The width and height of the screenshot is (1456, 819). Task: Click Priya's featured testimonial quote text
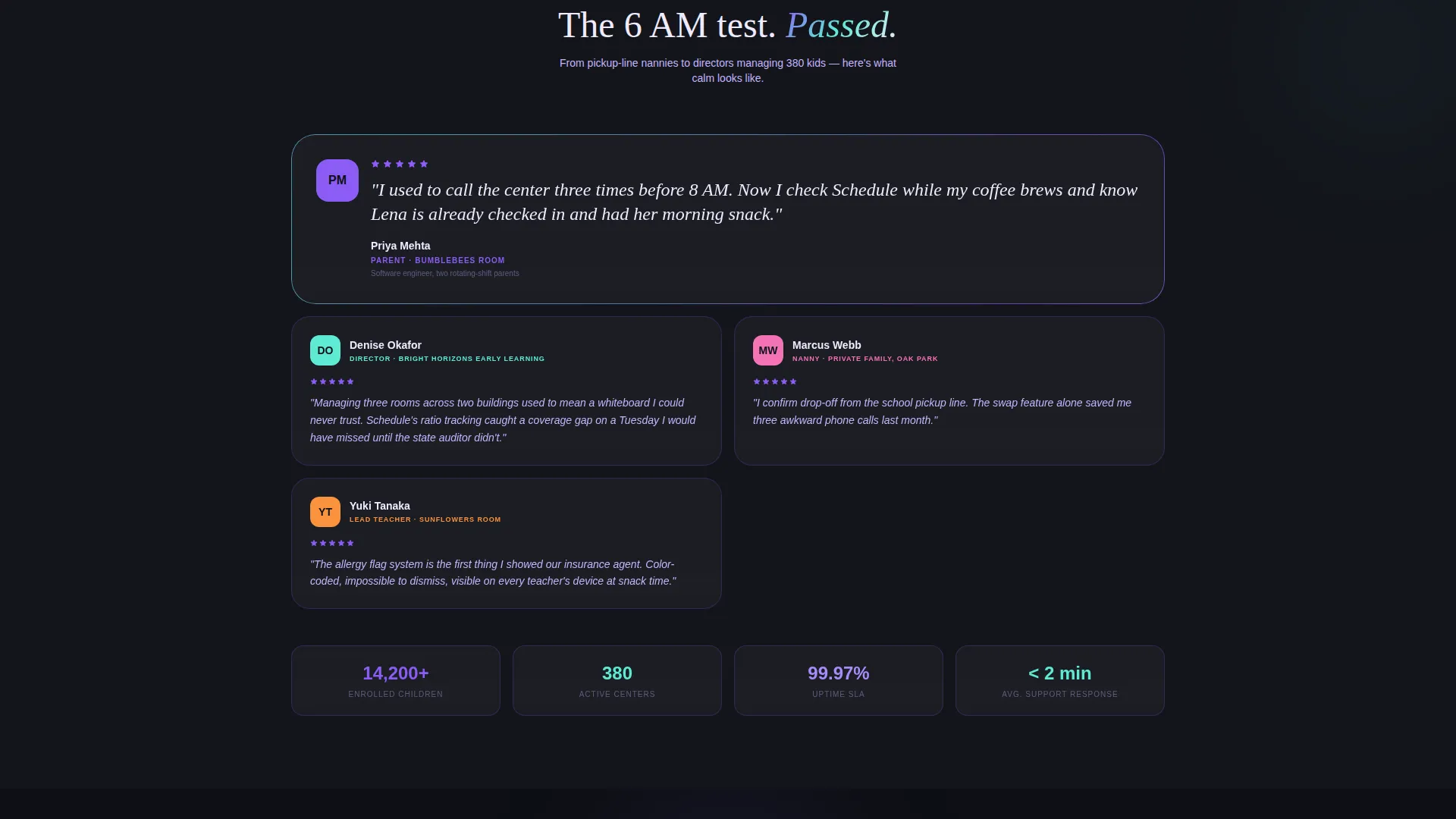755,202
